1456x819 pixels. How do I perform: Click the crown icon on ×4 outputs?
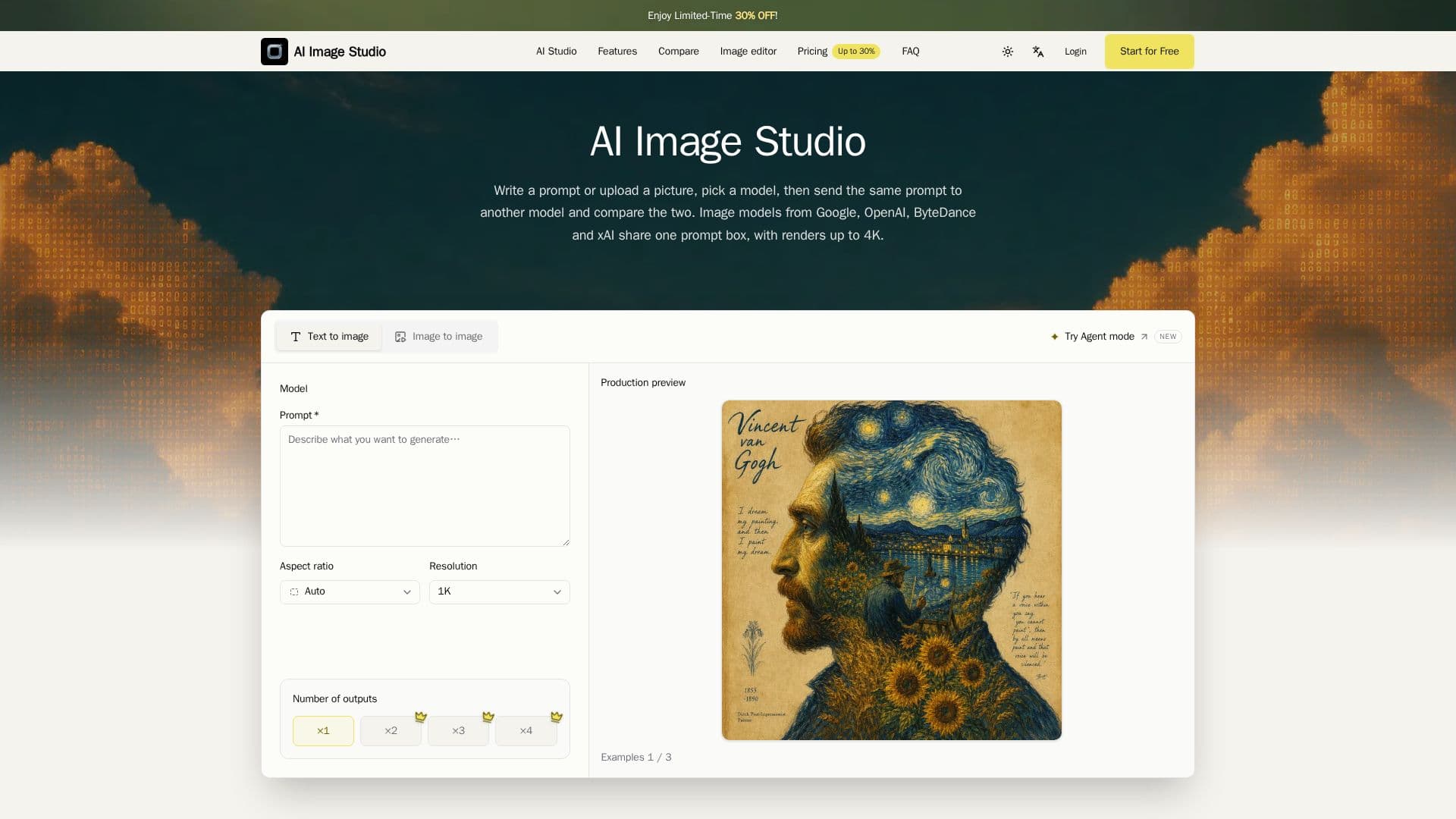coord(557,717)
